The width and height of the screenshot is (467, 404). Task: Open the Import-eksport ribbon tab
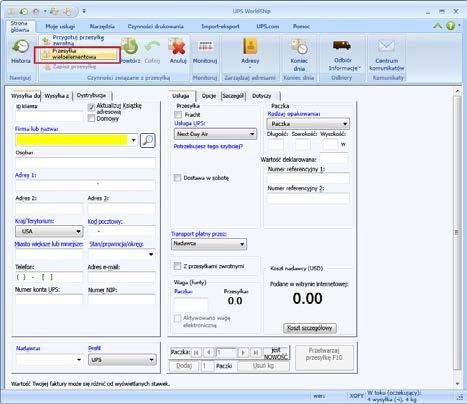tap(220, 26)
